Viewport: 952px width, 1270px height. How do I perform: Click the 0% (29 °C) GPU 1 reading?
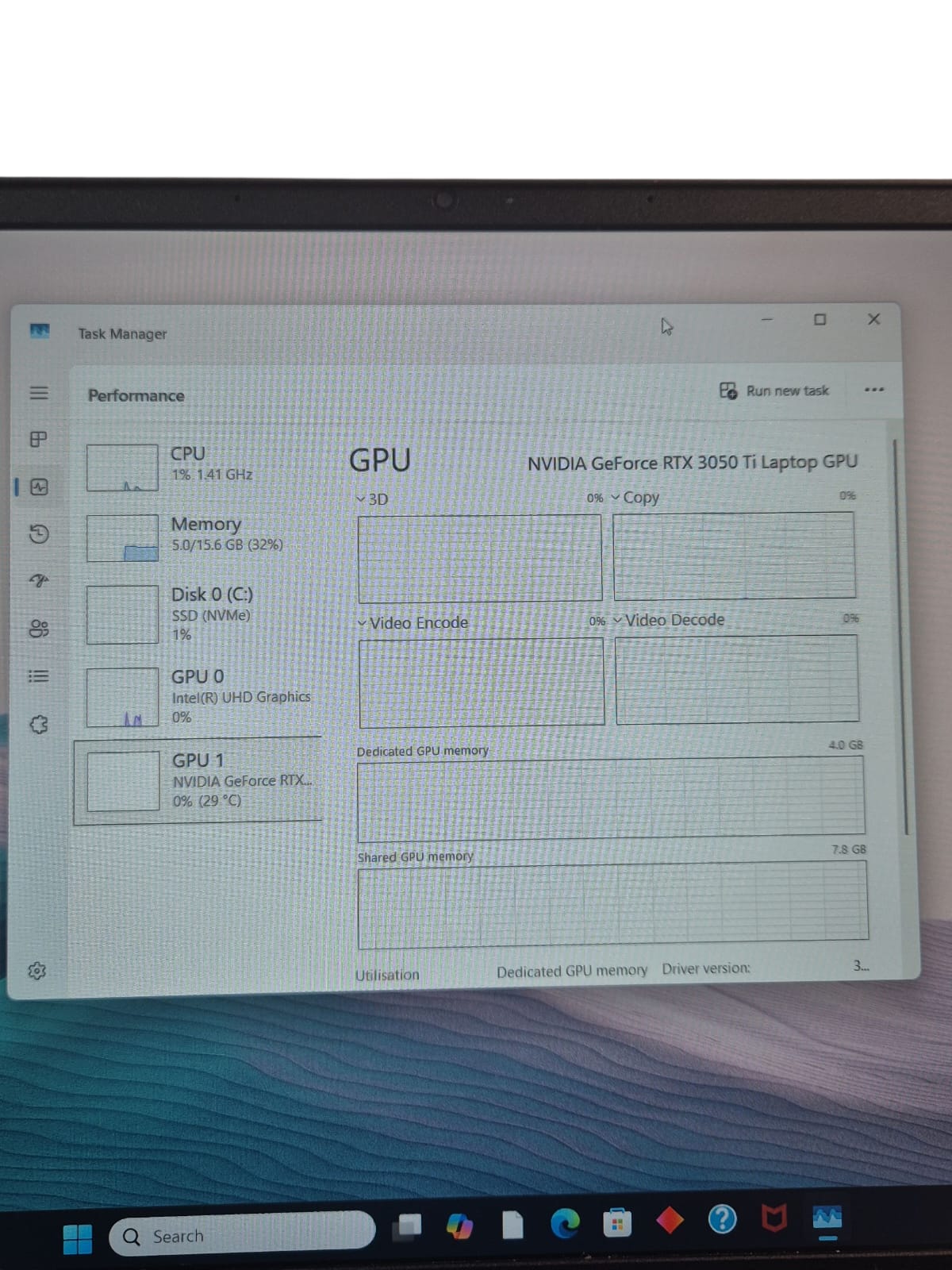[x=206, y=800]
